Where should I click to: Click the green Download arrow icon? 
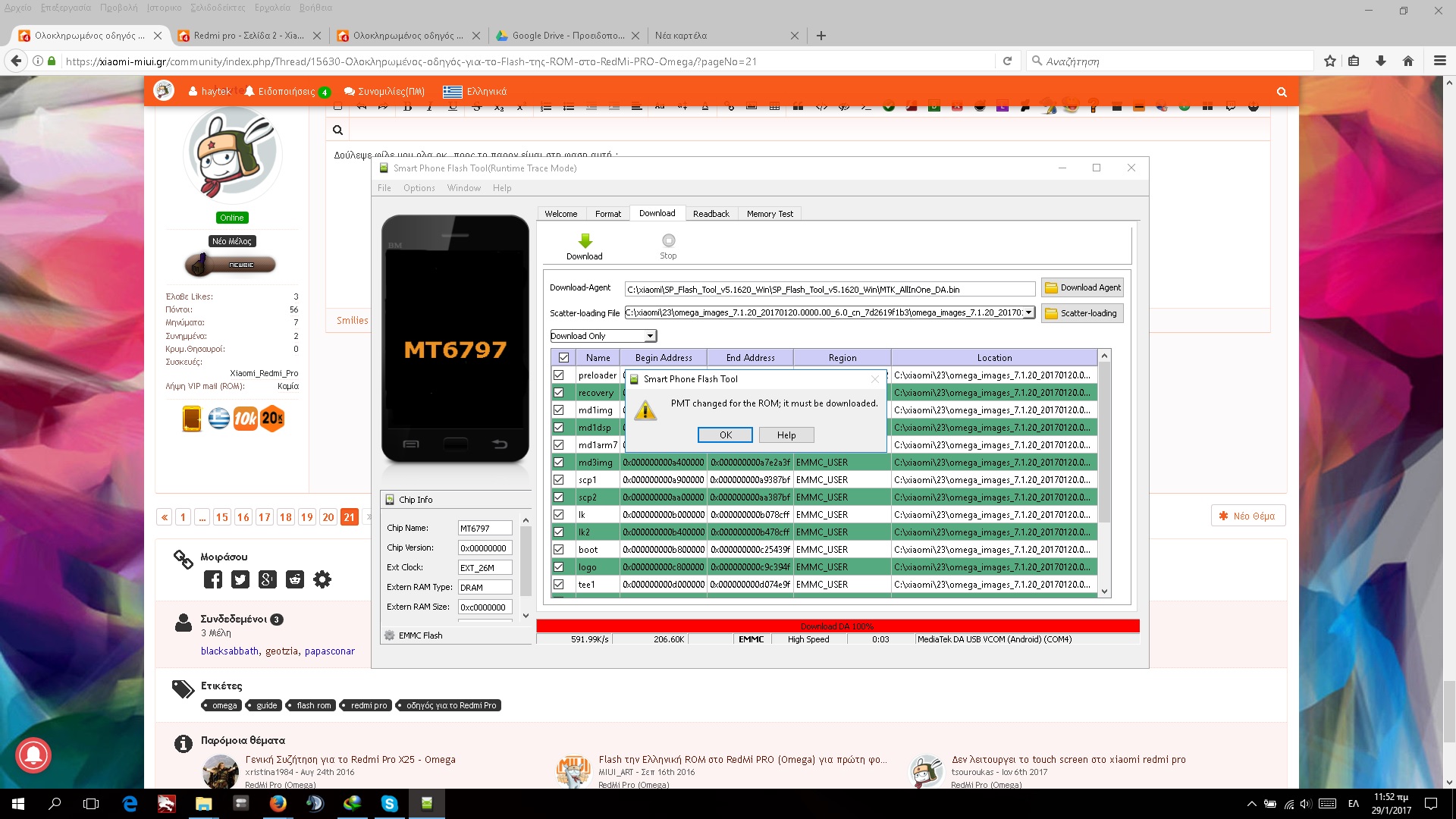tap(585, 242)
